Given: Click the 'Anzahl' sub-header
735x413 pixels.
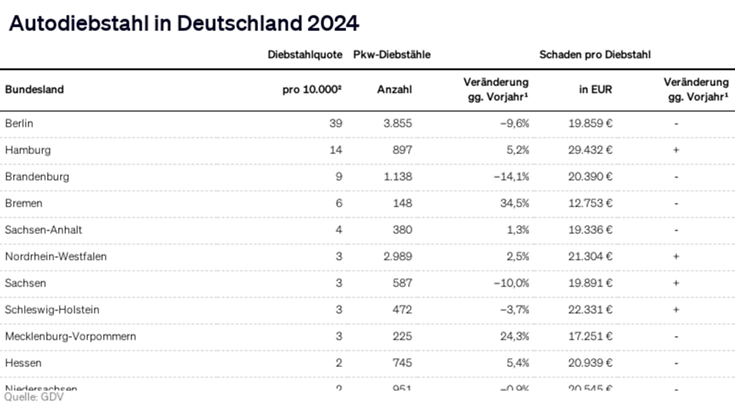Looking at the screenshot, I should pyautogui.click(x=394, y=89).
